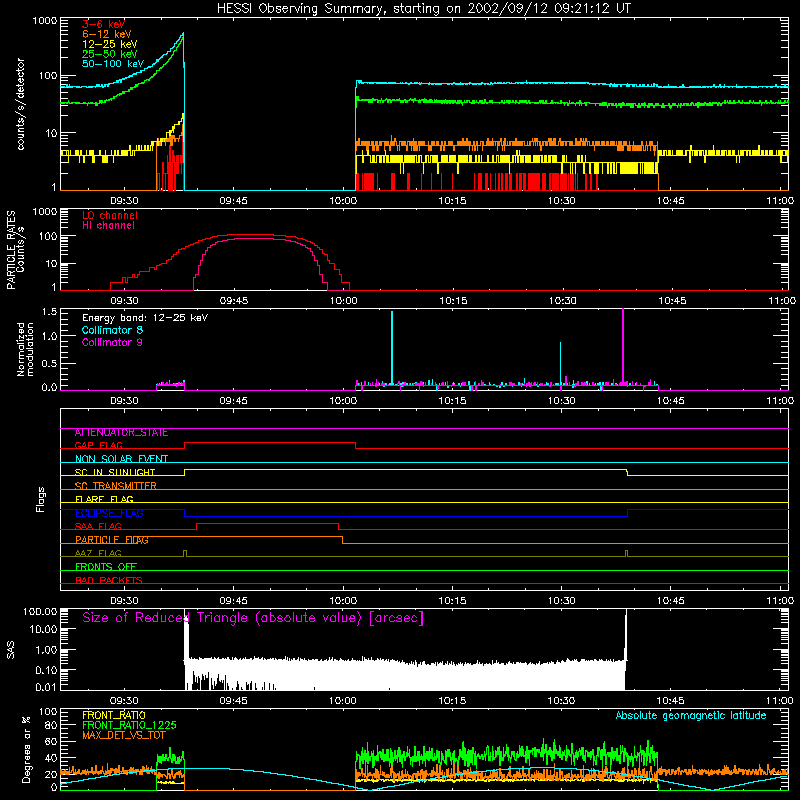Click the MAX_DET_VS_TOT legend label

point(124,735)
